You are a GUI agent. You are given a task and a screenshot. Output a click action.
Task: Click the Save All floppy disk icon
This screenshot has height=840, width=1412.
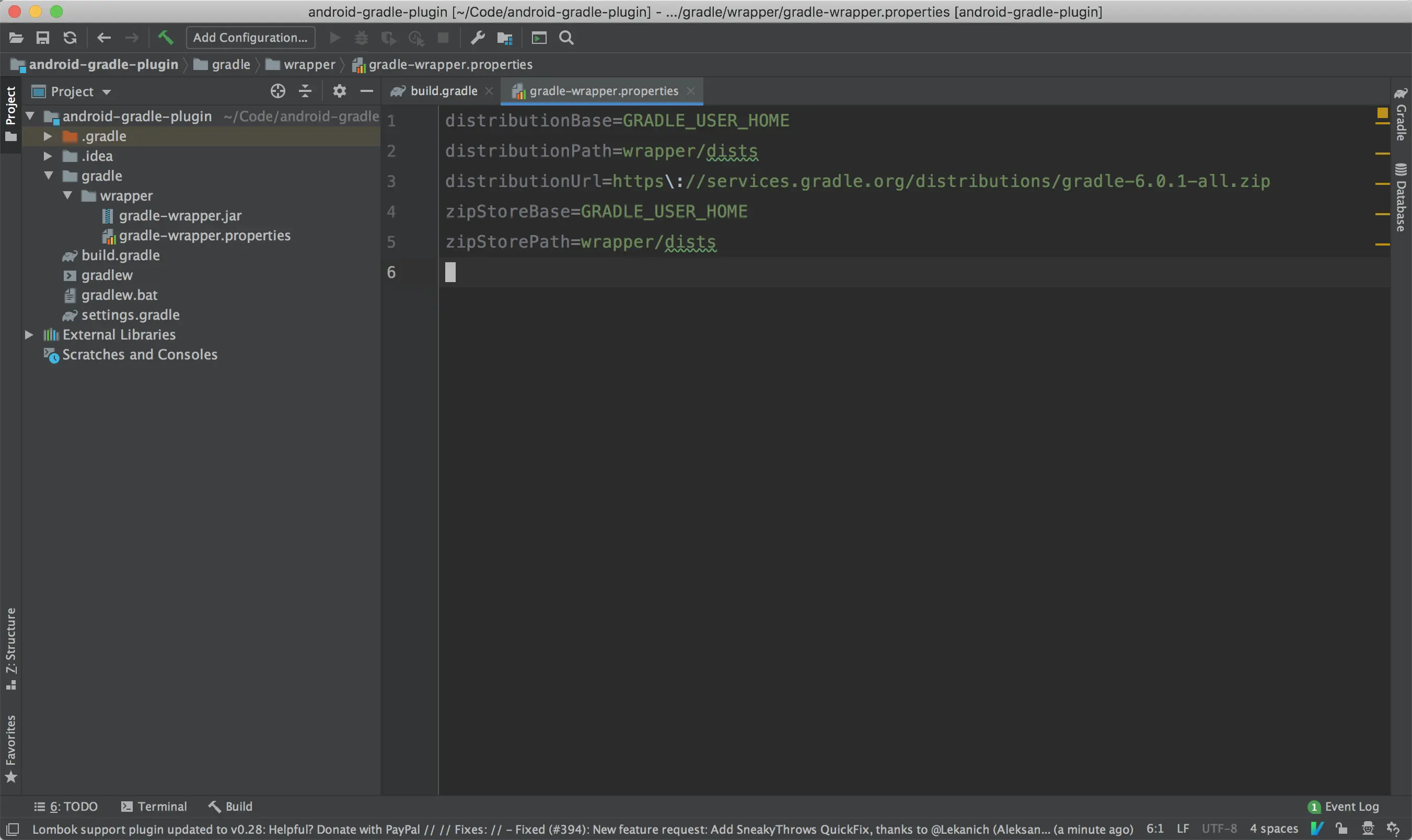pyautogui.click(x=42, y=38)
